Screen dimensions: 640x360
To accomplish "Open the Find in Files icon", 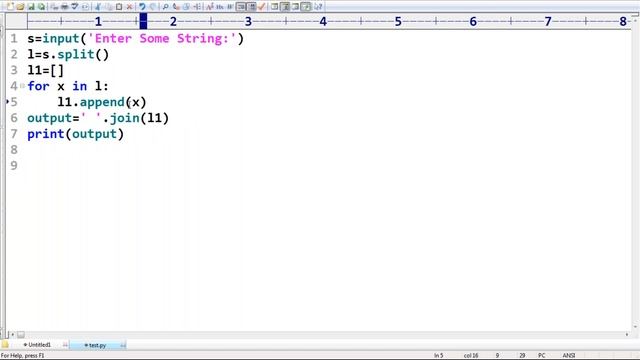I will [186, 7].
